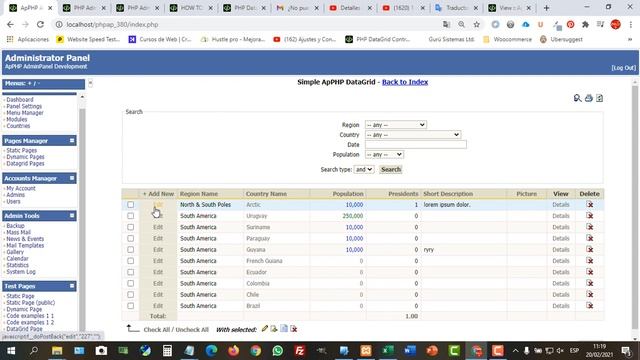Click the Add New link
640x360 pixels.
(x=158, y=194)
